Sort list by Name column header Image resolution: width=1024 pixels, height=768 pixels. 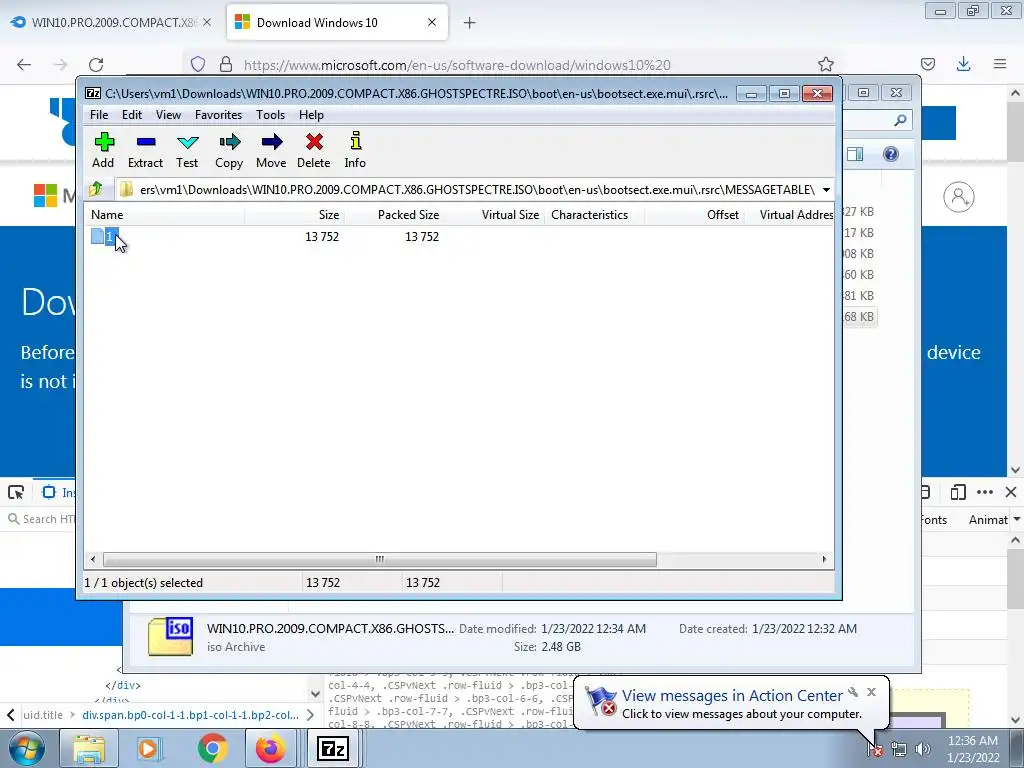[165, 215]
